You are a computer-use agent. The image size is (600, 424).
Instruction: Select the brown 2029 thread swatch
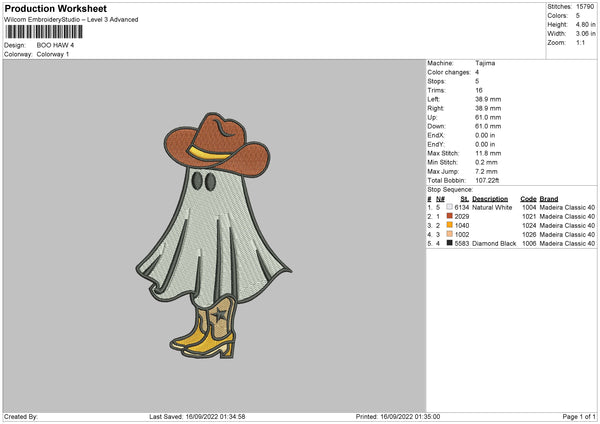[x=450, y=216]
